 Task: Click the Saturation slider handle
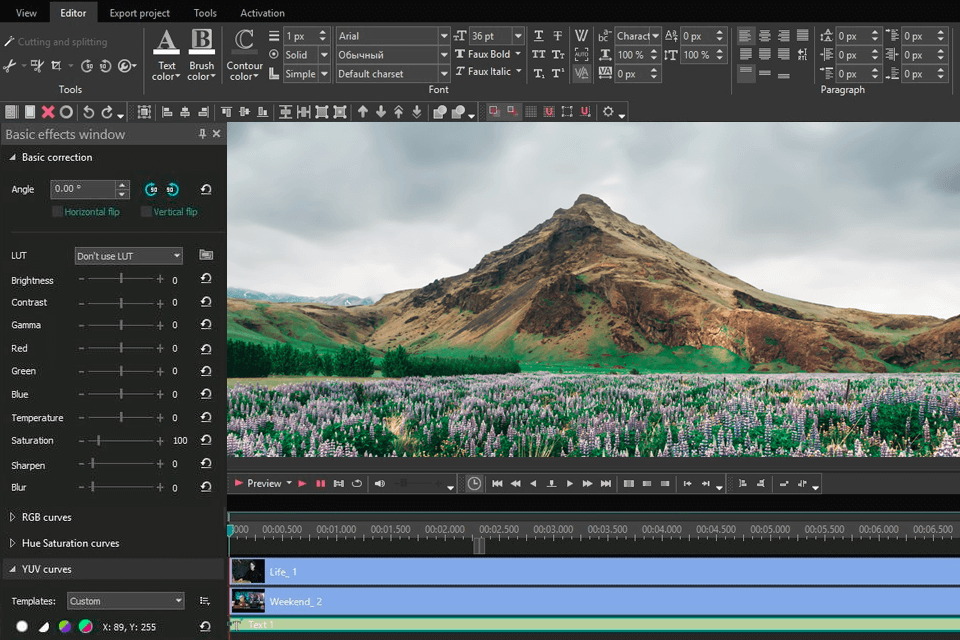point(98,441)
